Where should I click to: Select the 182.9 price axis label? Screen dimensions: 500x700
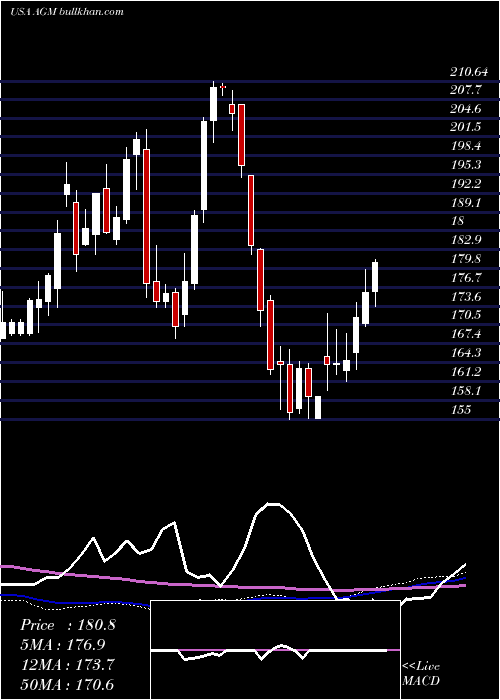[466, 240]
